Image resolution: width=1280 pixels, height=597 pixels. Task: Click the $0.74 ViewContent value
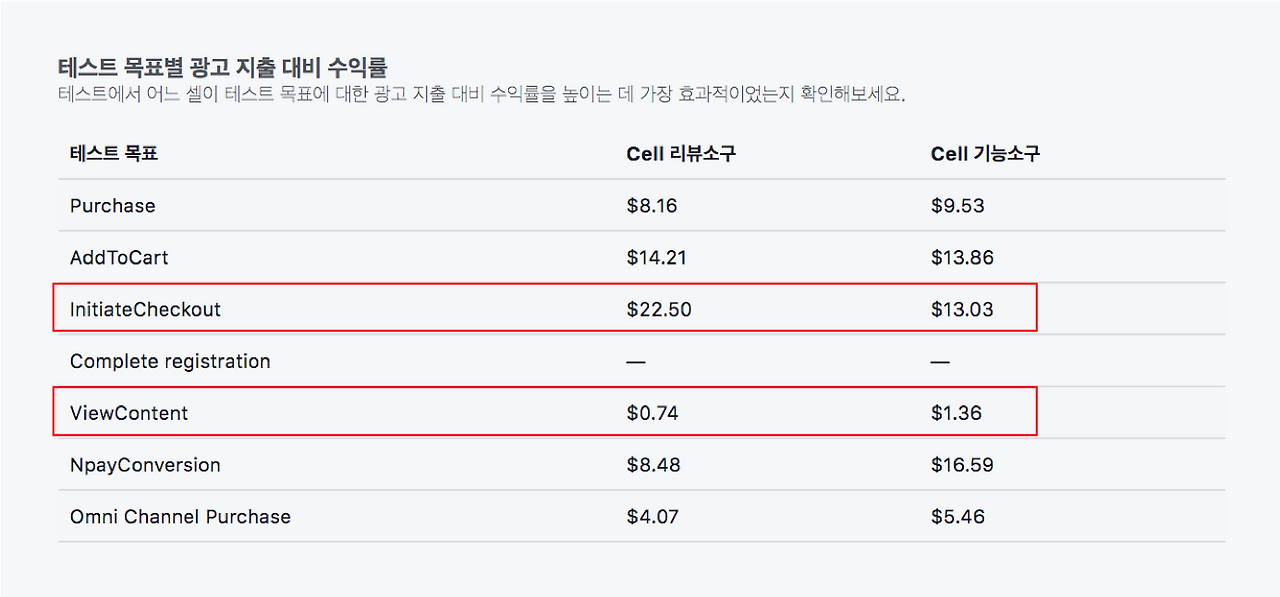[652, 414]
